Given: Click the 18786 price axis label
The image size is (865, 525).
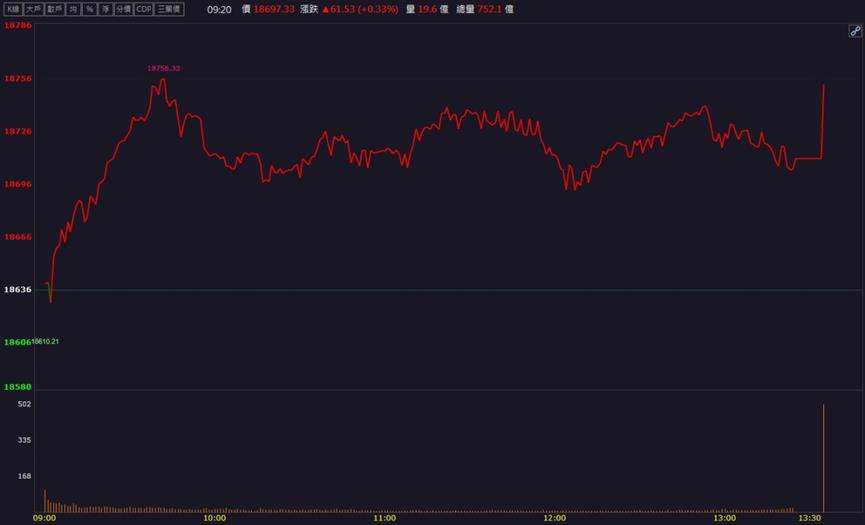Looking at the screenshot, I should point(18,25).
